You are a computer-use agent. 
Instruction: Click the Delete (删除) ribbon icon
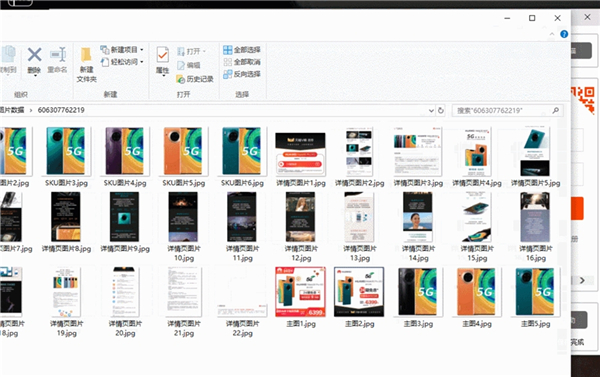(34, 60)
